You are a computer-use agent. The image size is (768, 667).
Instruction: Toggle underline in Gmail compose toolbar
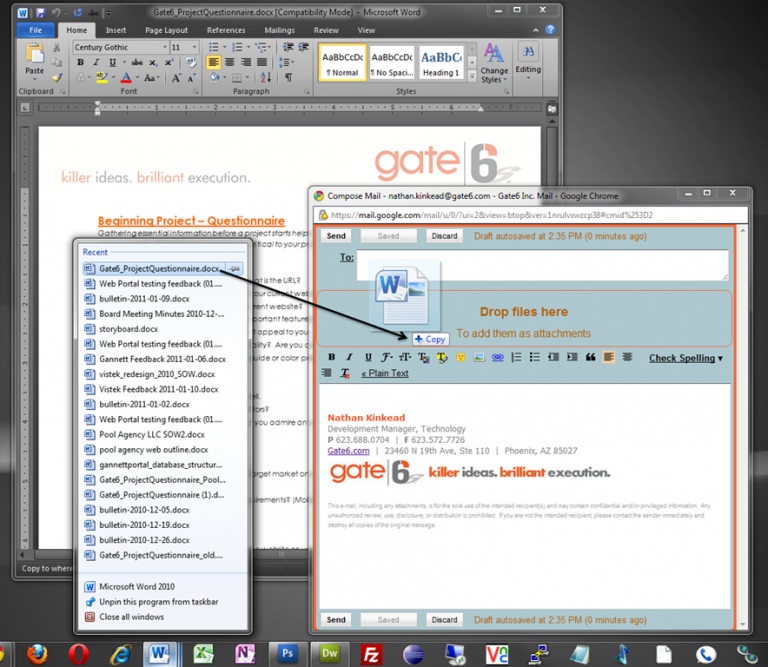(368, 357)
